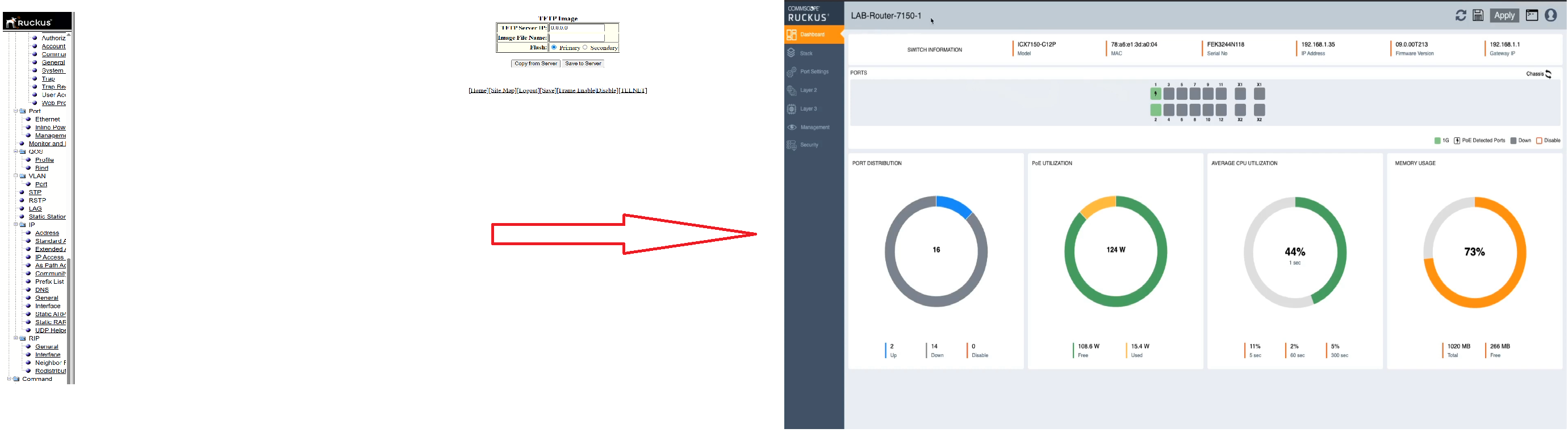The height and width of the screenshot is (441, 1568).
Task: Click the Image File Name input field
Action: click(x=577, y=37)
